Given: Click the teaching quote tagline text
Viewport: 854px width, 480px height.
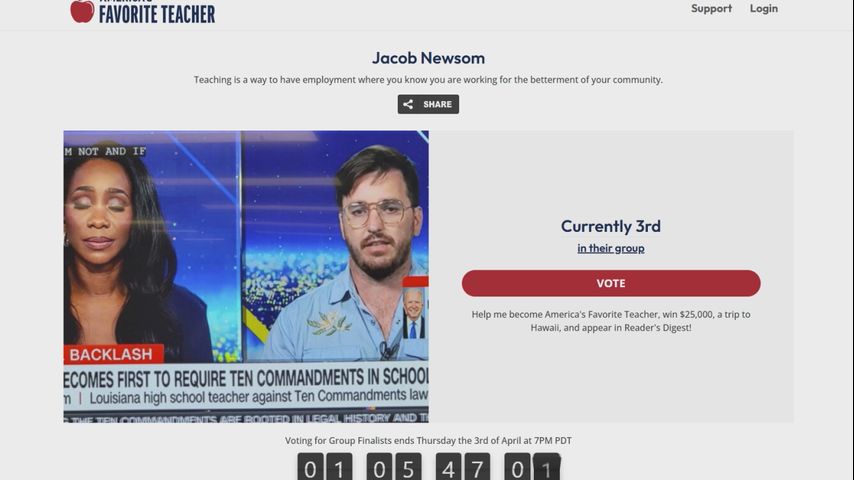Looking at the screenshot, I should (x=428, y=80).
